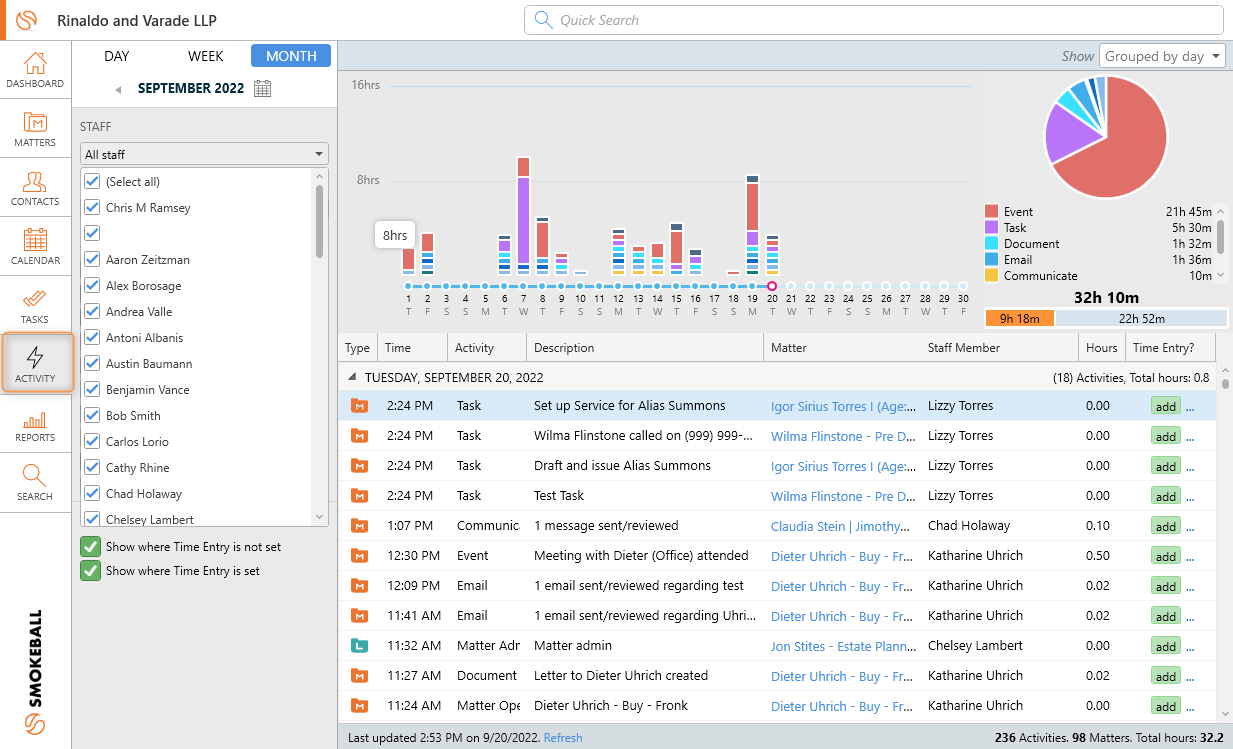Viewport: 1233px width, 749px height.
Task: Open more options on the Matter admin row
Action: pyautogui.click(x=1190, y=647)
